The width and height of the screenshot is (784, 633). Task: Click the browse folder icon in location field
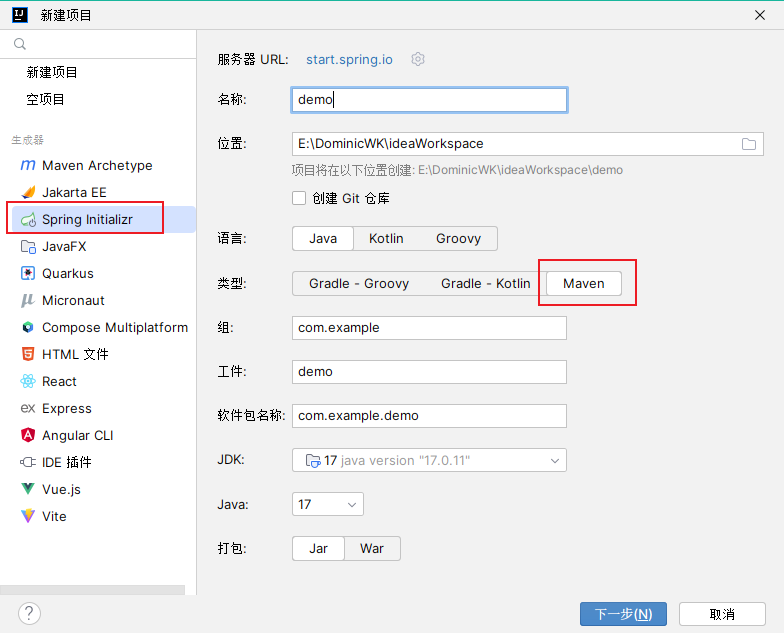coord(748,144)
